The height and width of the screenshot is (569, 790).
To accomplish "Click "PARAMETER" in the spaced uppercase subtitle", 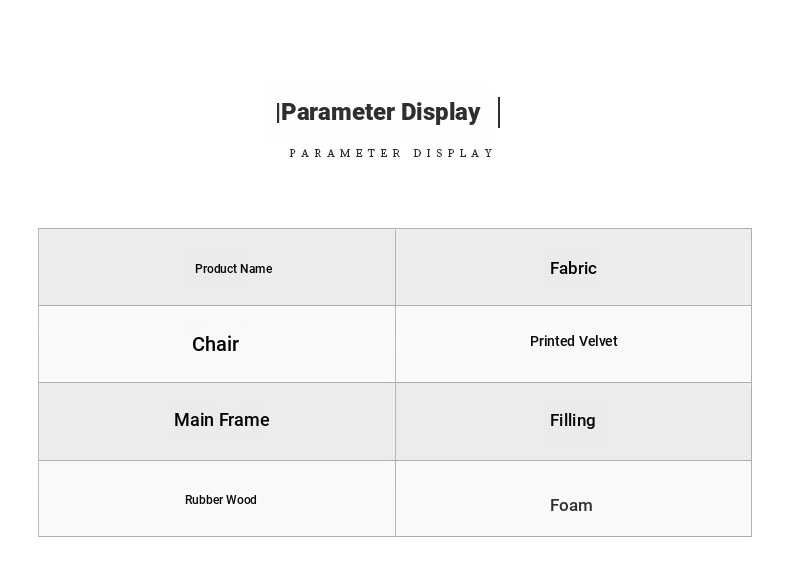I will 346,153.
